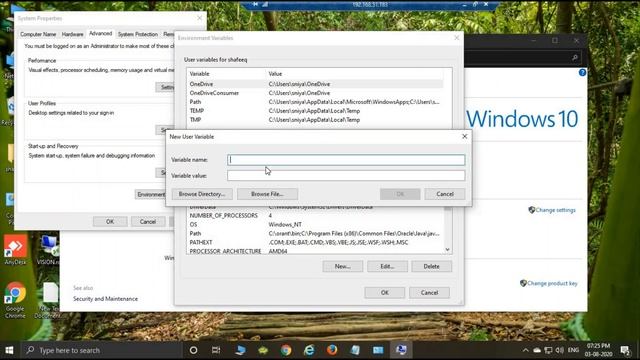
Task: Click active System Properties taskbar icon
Action: [x=401, y=350]
